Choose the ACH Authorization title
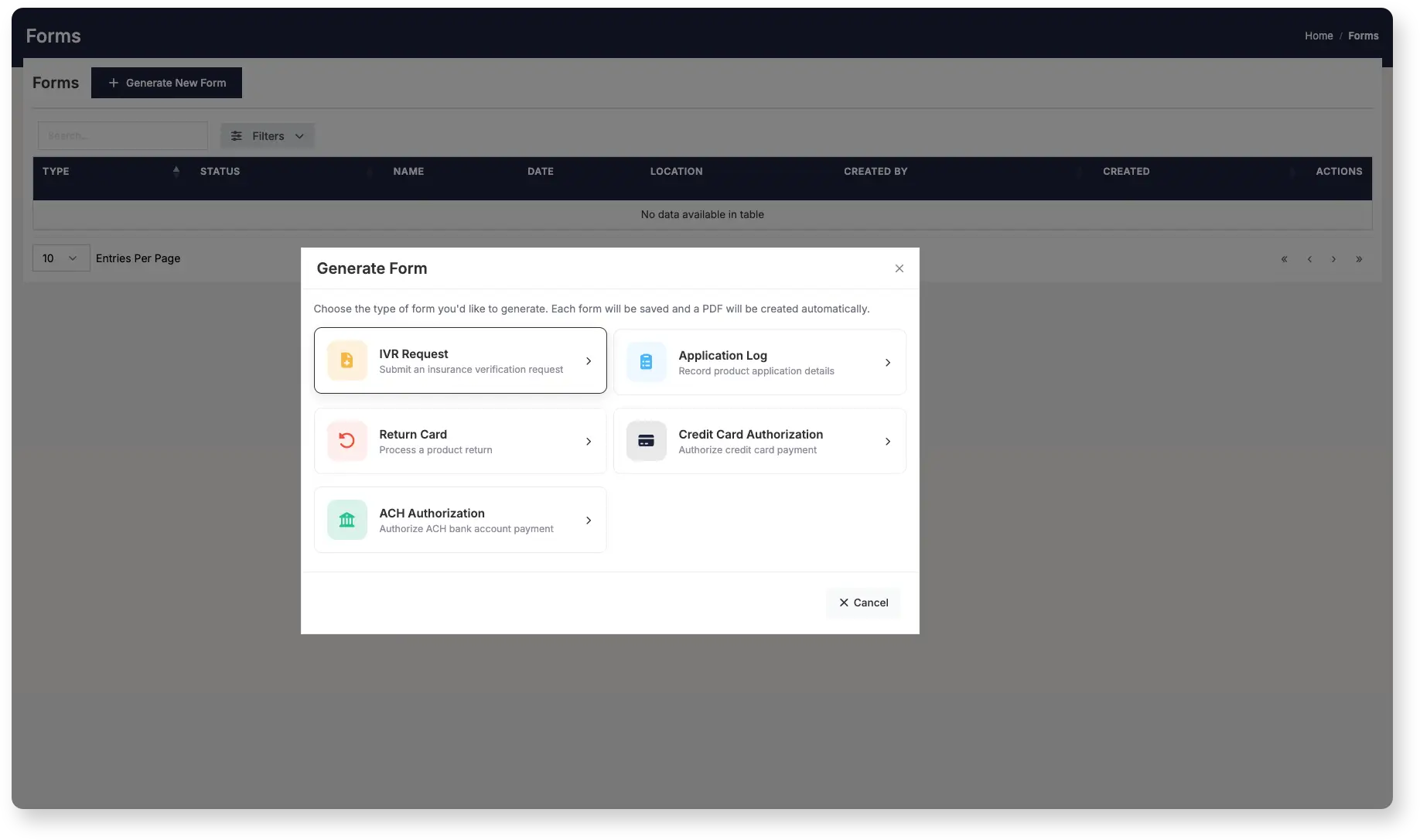This screenshot has width=1420, height=840. point(432,514)
